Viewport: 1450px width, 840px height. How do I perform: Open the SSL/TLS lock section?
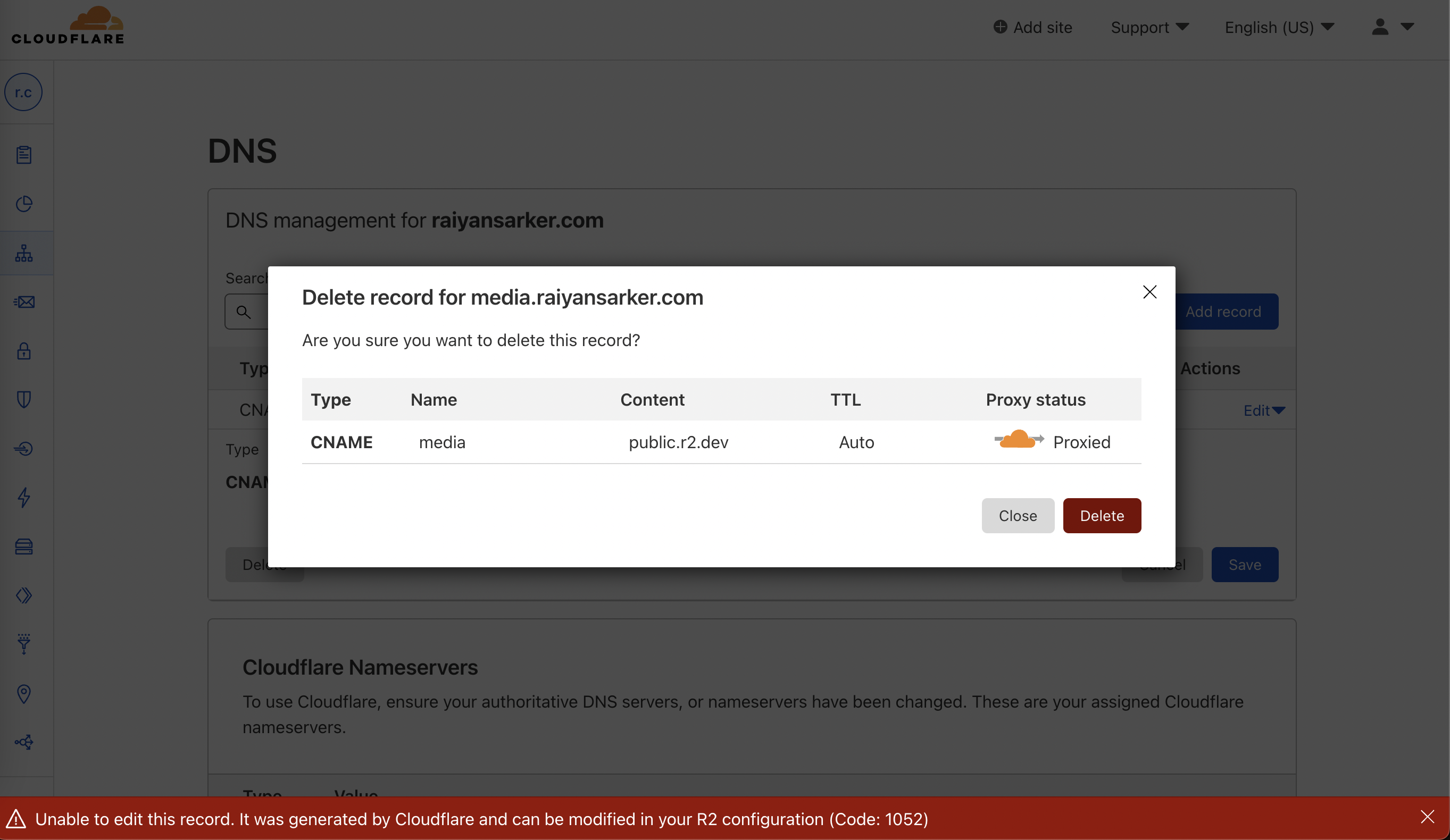23,351
